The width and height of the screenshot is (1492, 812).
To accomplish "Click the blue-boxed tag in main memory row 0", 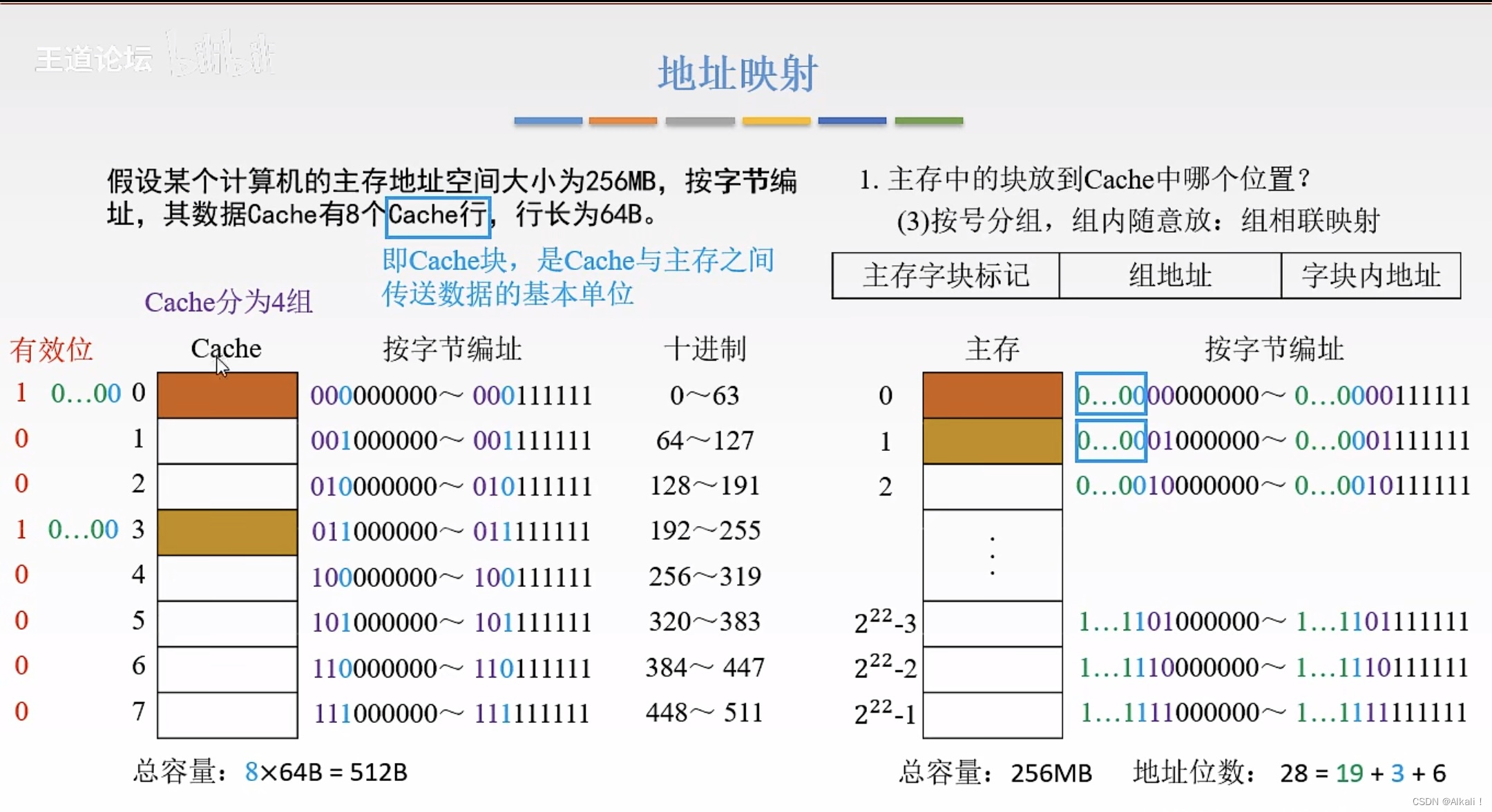I will pos(1111,394).
